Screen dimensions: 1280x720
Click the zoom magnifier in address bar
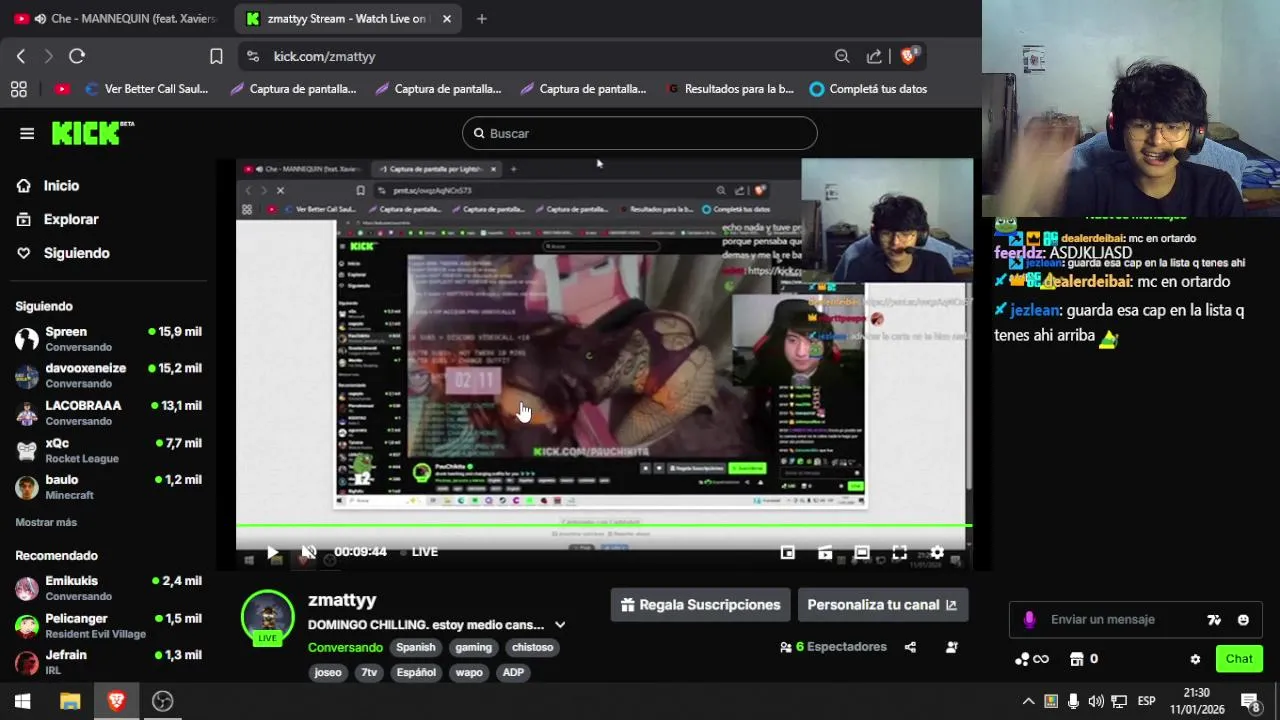(x=842, y=56)
